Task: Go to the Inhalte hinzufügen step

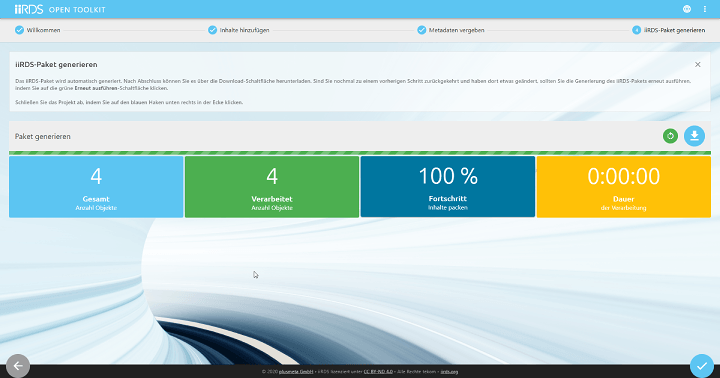Action: 239,30
